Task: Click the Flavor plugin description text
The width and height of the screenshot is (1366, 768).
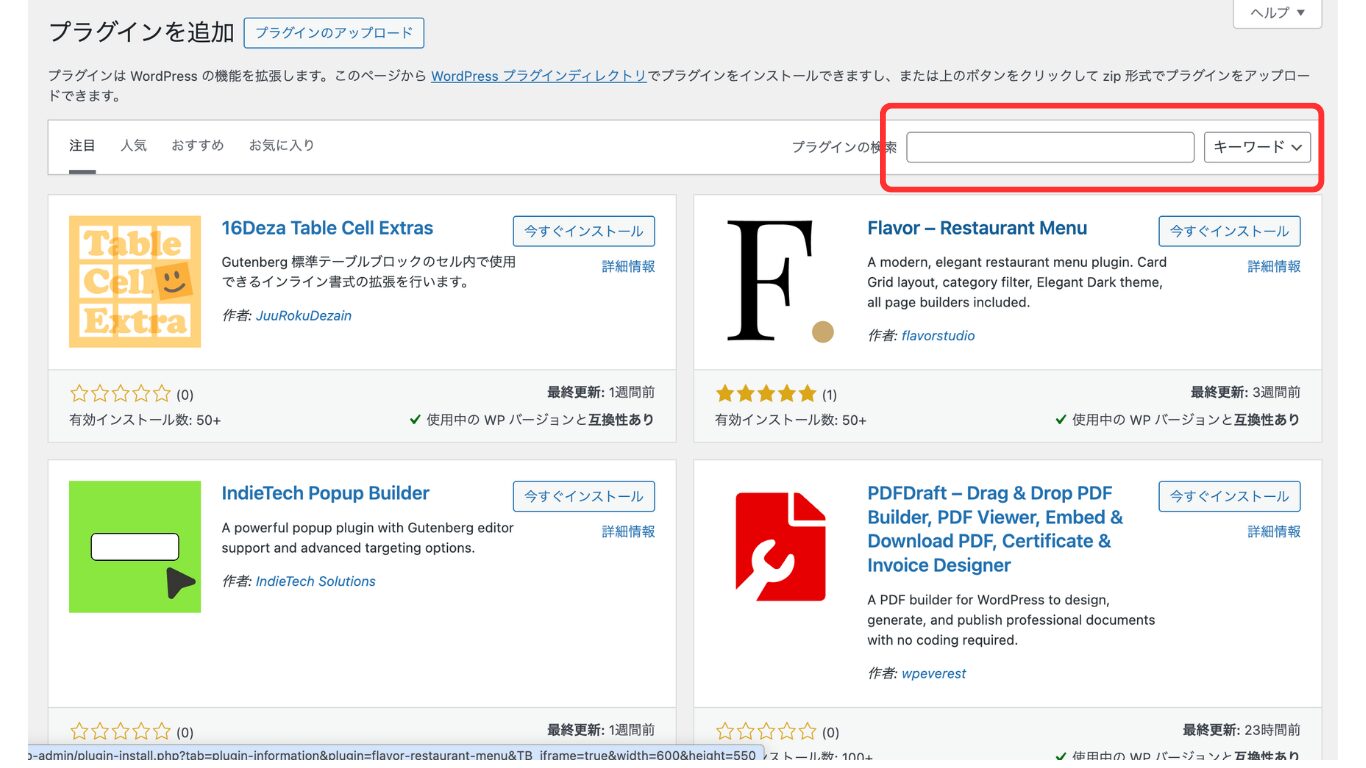Action: [x=1017, y=282]
